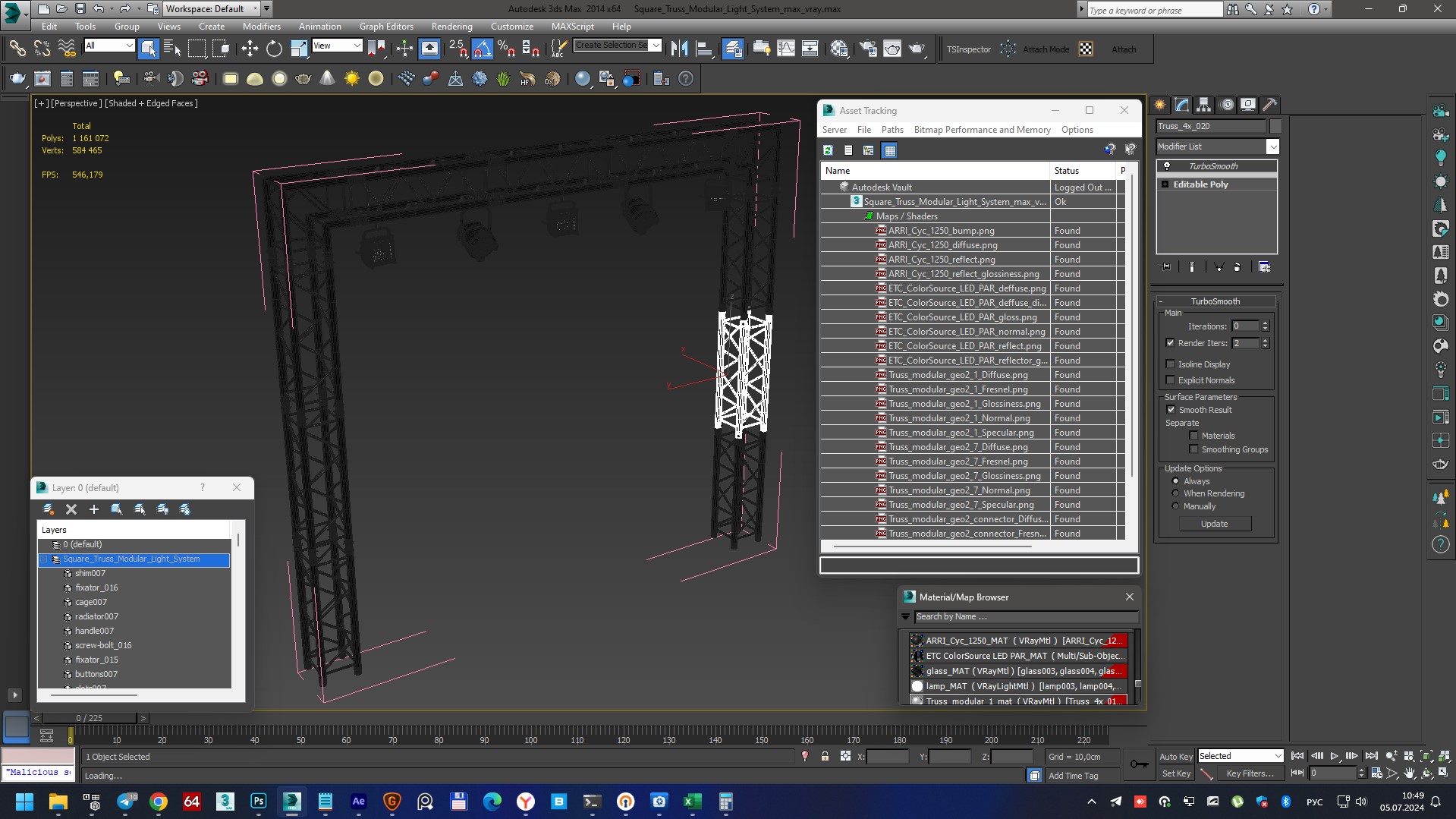The height and width of the screenshot is (819, 1456).
Task: Click the Render teapot icon in toolbar
Action: tap(917, 49)
